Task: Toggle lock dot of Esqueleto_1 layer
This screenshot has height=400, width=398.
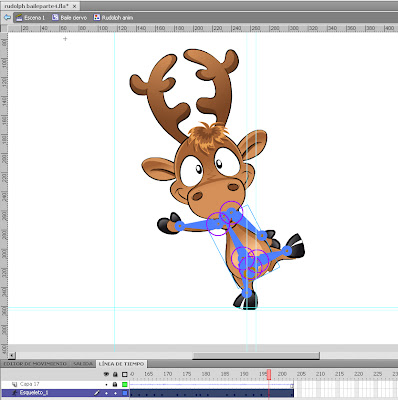Action: [115, 393]
